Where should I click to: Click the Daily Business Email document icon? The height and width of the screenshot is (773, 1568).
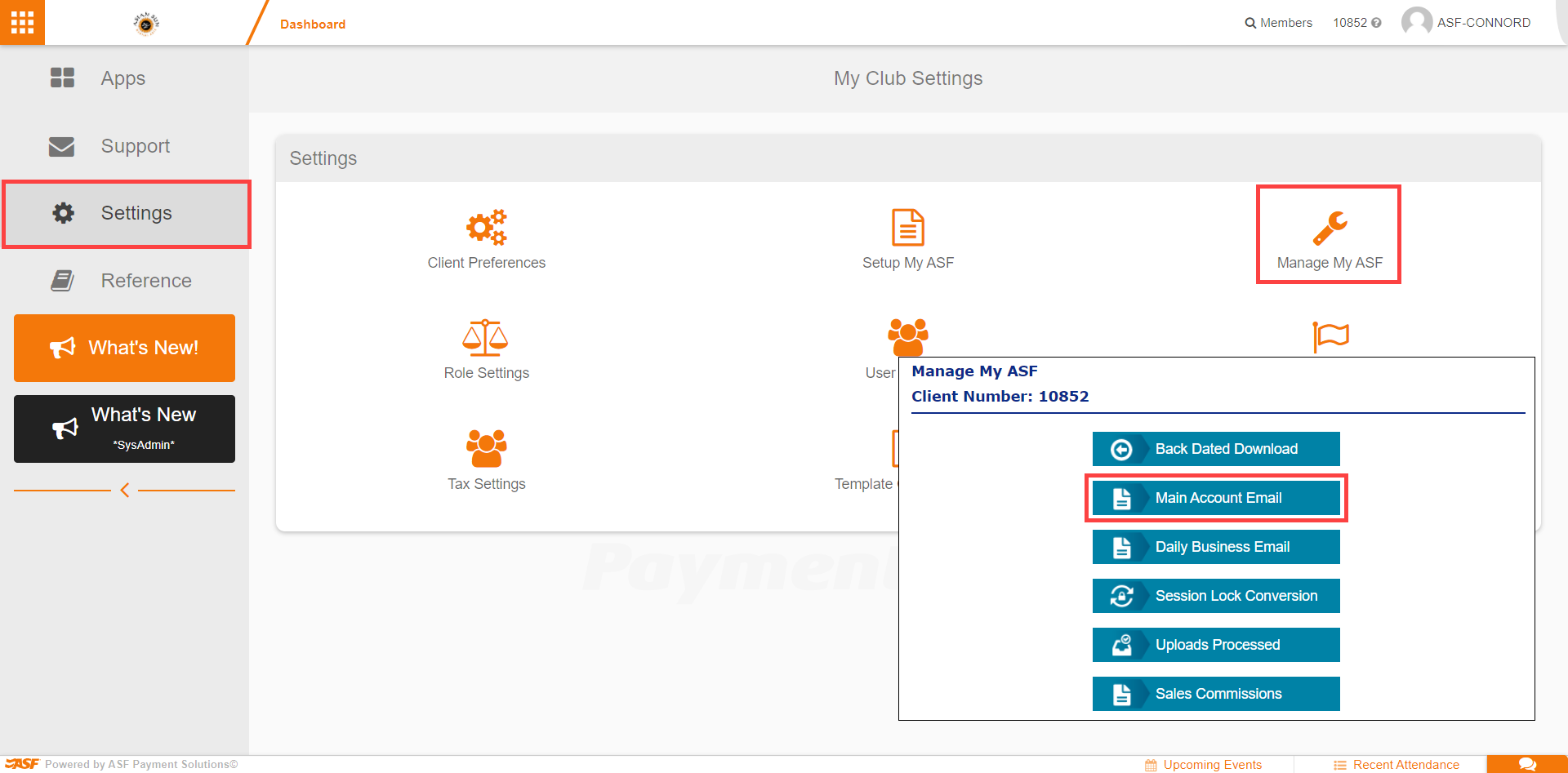(1122, 548)
